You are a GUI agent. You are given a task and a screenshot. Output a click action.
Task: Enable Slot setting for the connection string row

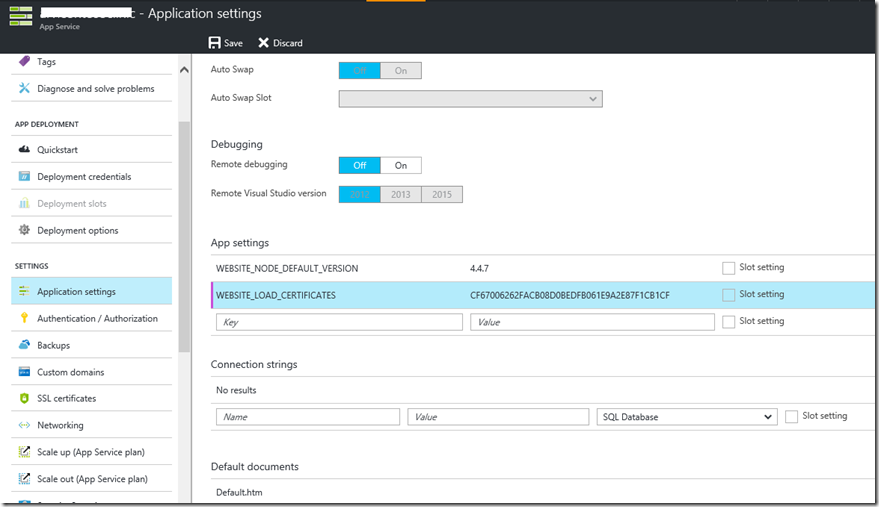[792, 417]
